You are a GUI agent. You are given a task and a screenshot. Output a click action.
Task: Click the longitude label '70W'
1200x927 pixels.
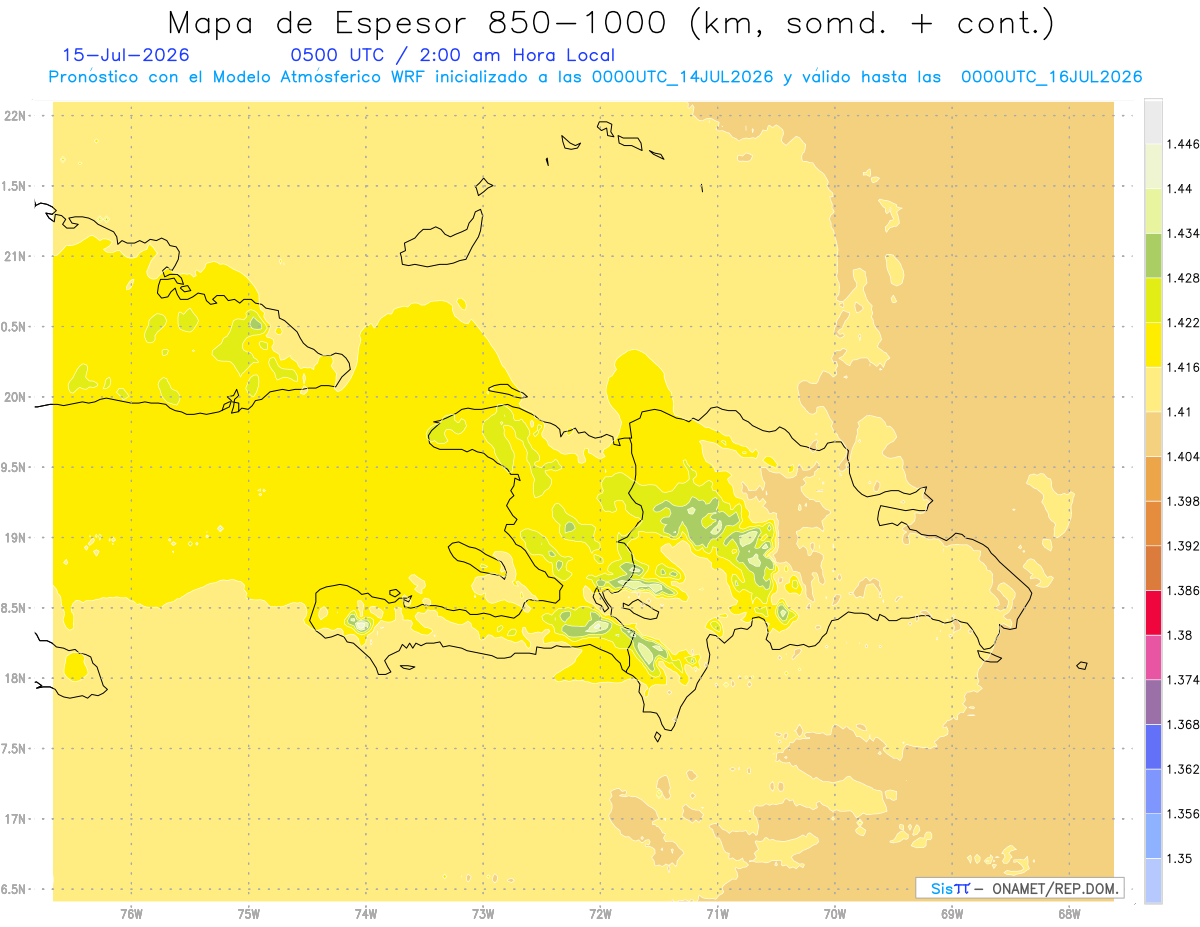[x=835, y=914]
